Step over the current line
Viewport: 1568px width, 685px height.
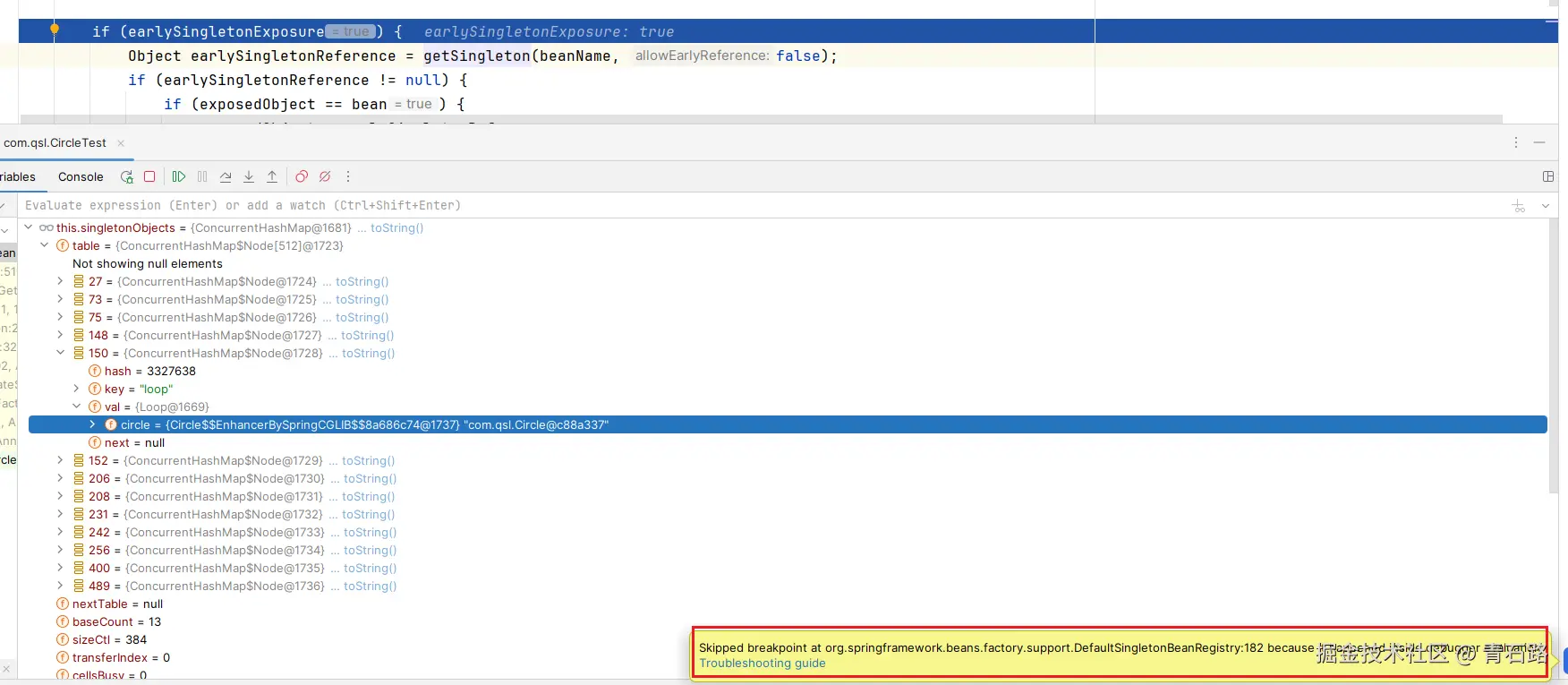coord(226,177)
